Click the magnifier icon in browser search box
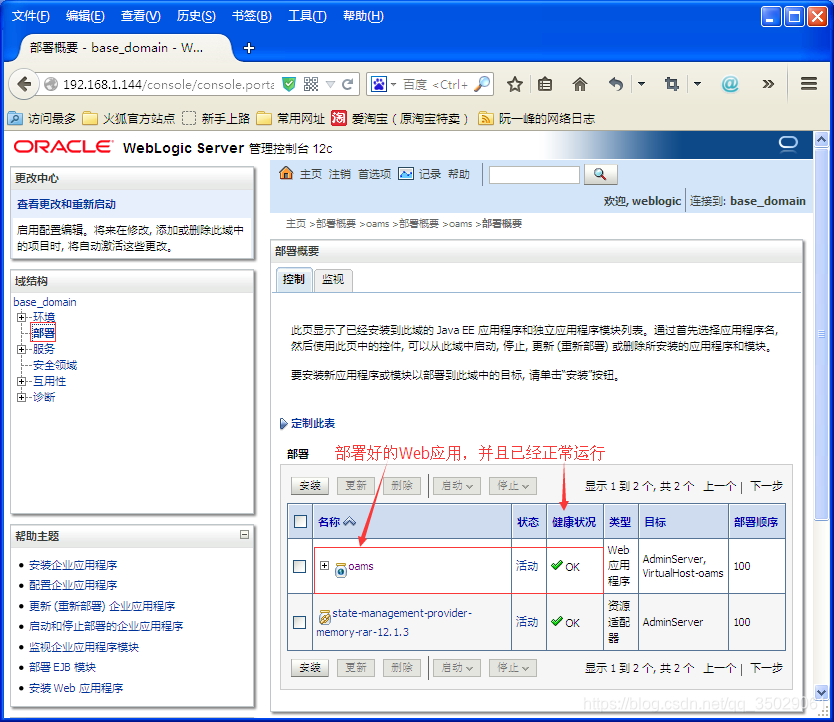 click(x=482, y=84)
